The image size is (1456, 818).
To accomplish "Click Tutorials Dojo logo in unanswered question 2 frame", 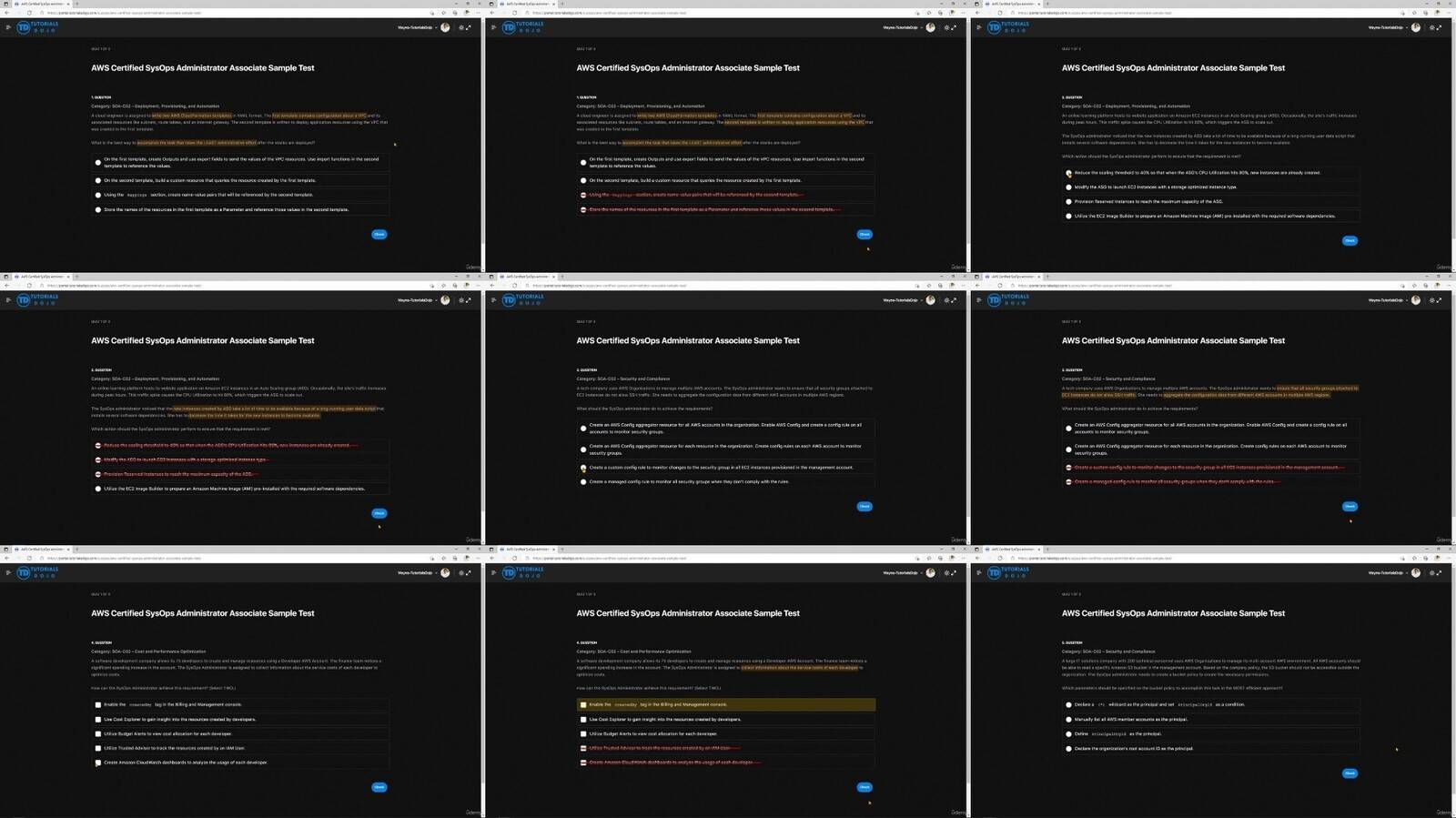I will (x=1008, y=27).
